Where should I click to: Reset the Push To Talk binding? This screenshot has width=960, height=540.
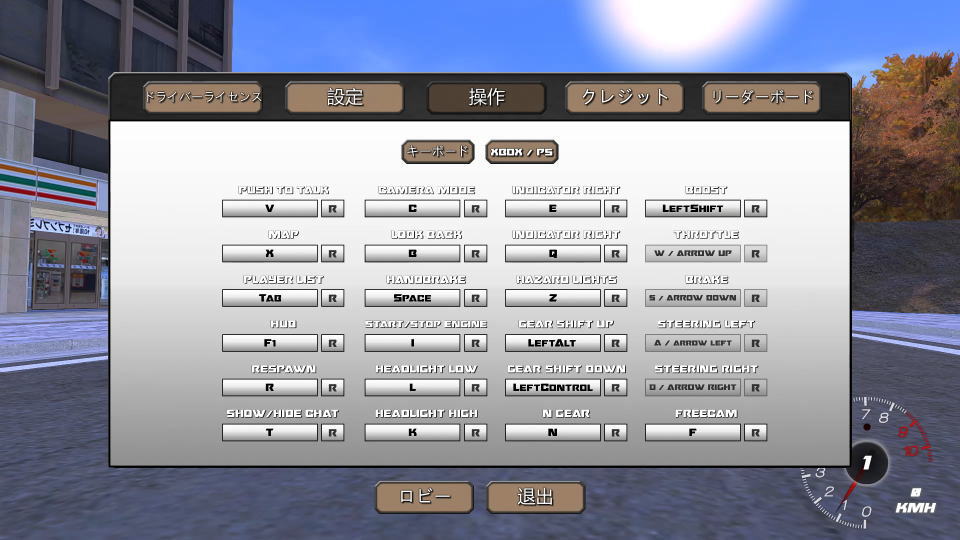tap(333, 209)
